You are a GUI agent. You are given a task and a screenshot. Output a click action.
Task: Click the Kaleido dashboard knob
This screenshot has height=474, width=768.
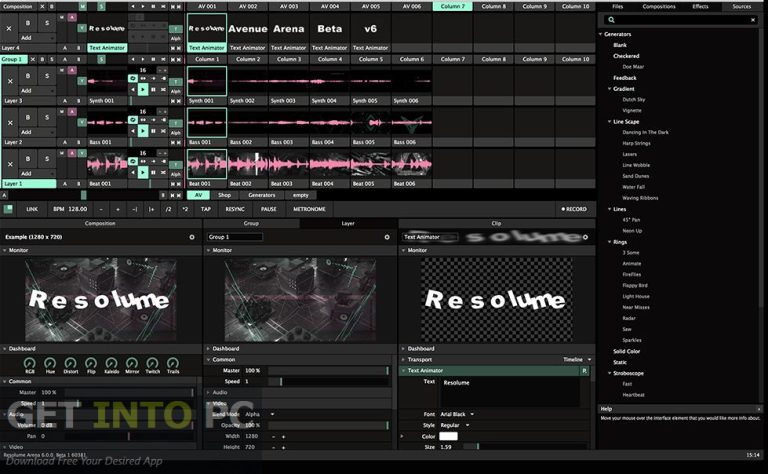pyautogui.click(x=112, y=363)
